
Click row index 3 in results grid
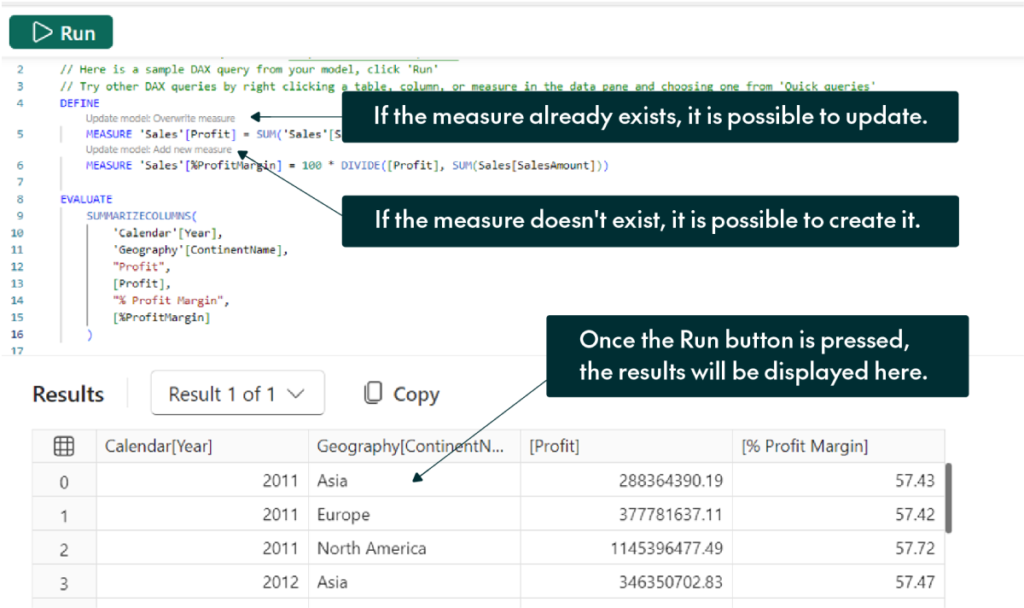(64, 583)
